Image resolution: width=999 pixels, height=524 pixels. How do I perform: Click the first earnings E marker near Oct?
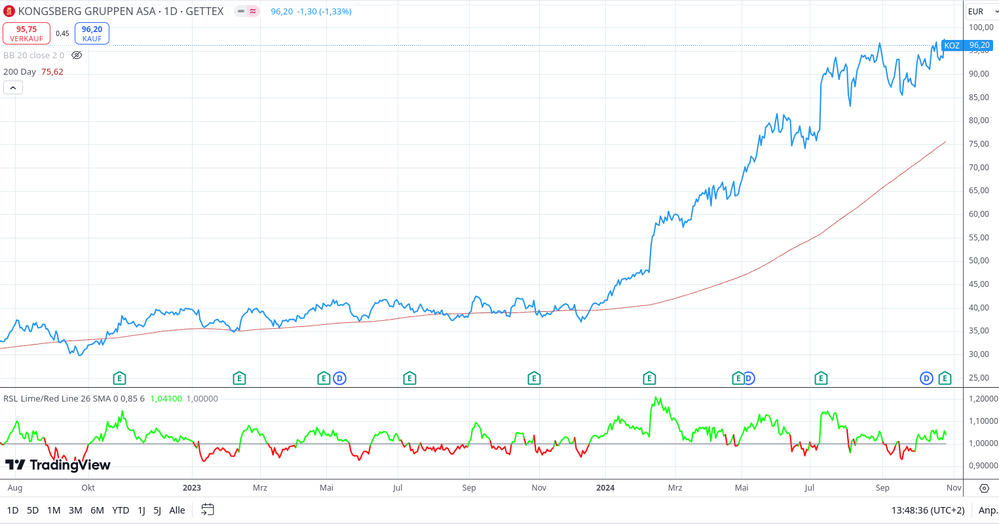tap(119, 378)
